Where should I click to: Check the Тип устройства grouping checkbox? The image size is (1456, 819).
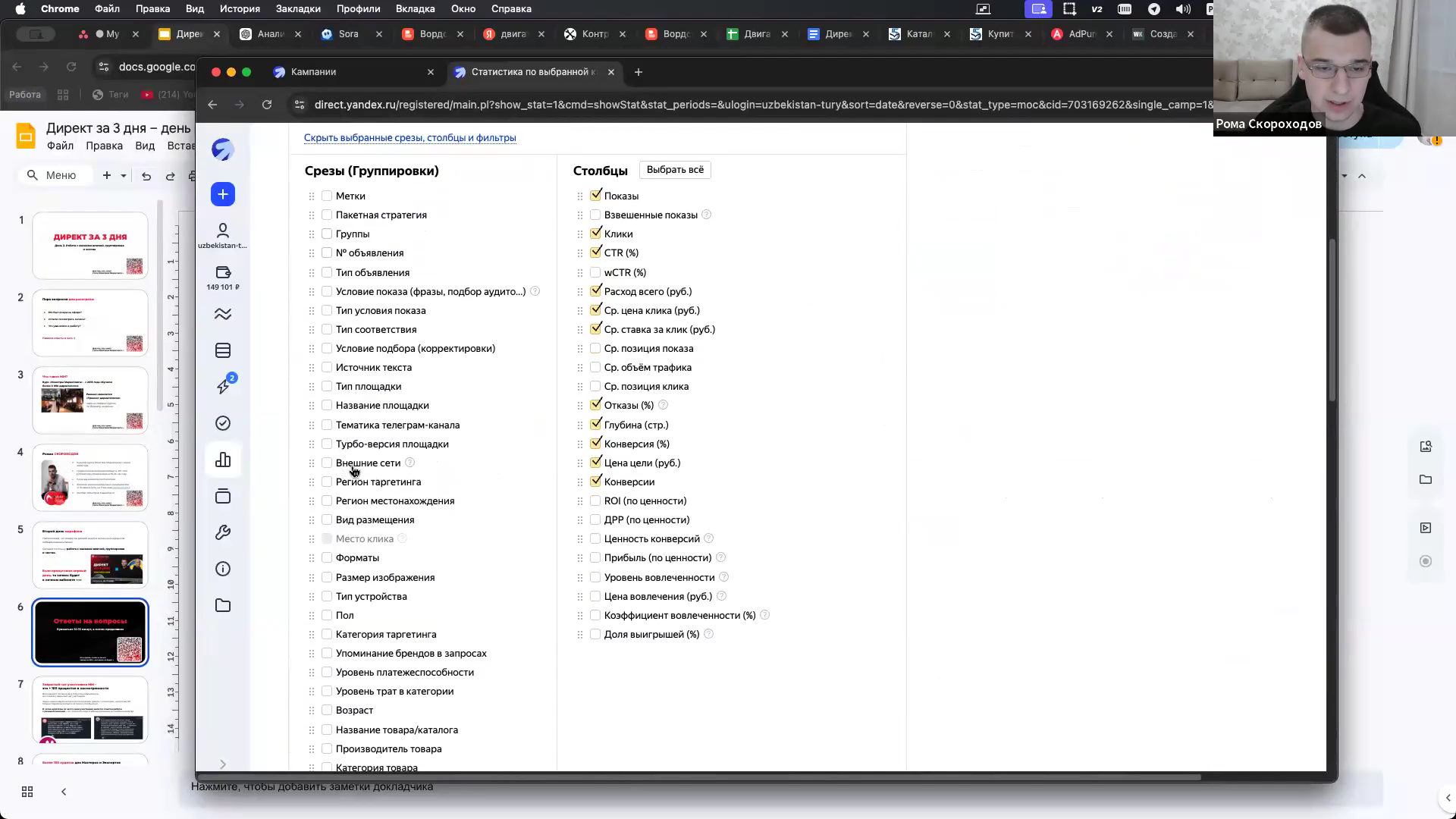point(327,596)
